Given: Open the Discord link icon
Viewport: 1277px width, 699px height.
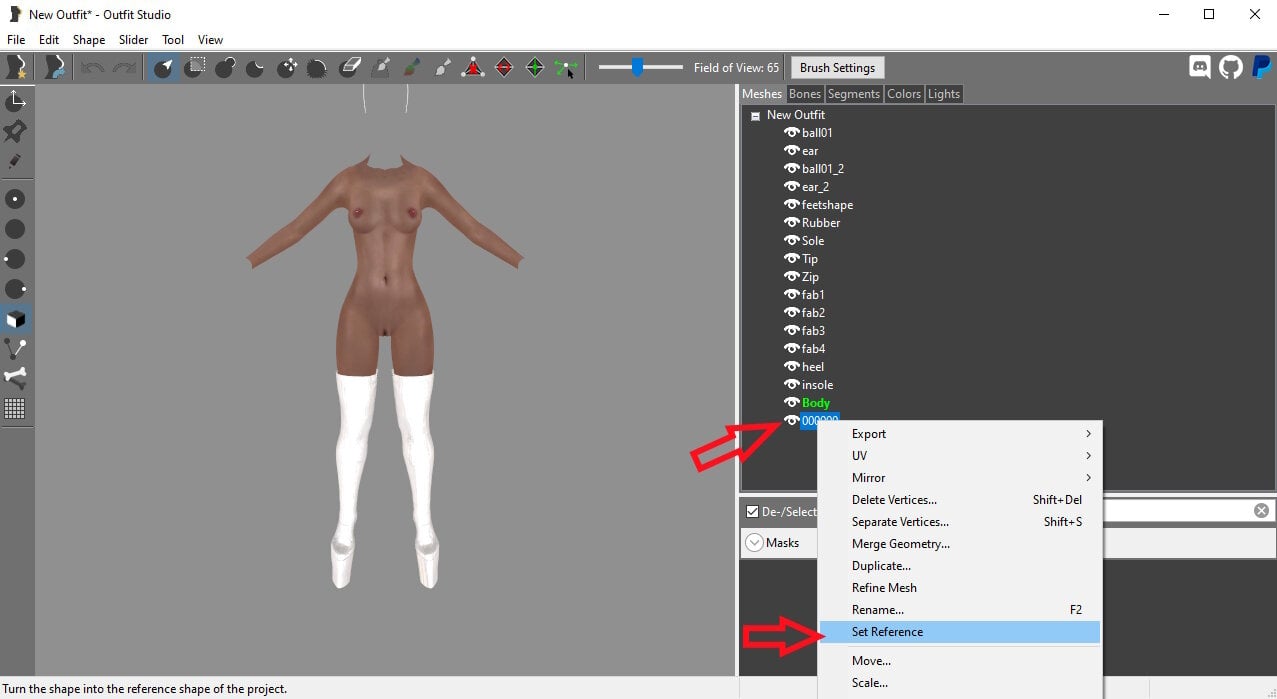Looking at the screenshot, I should pyautogui.click(x=1199, y=68).
